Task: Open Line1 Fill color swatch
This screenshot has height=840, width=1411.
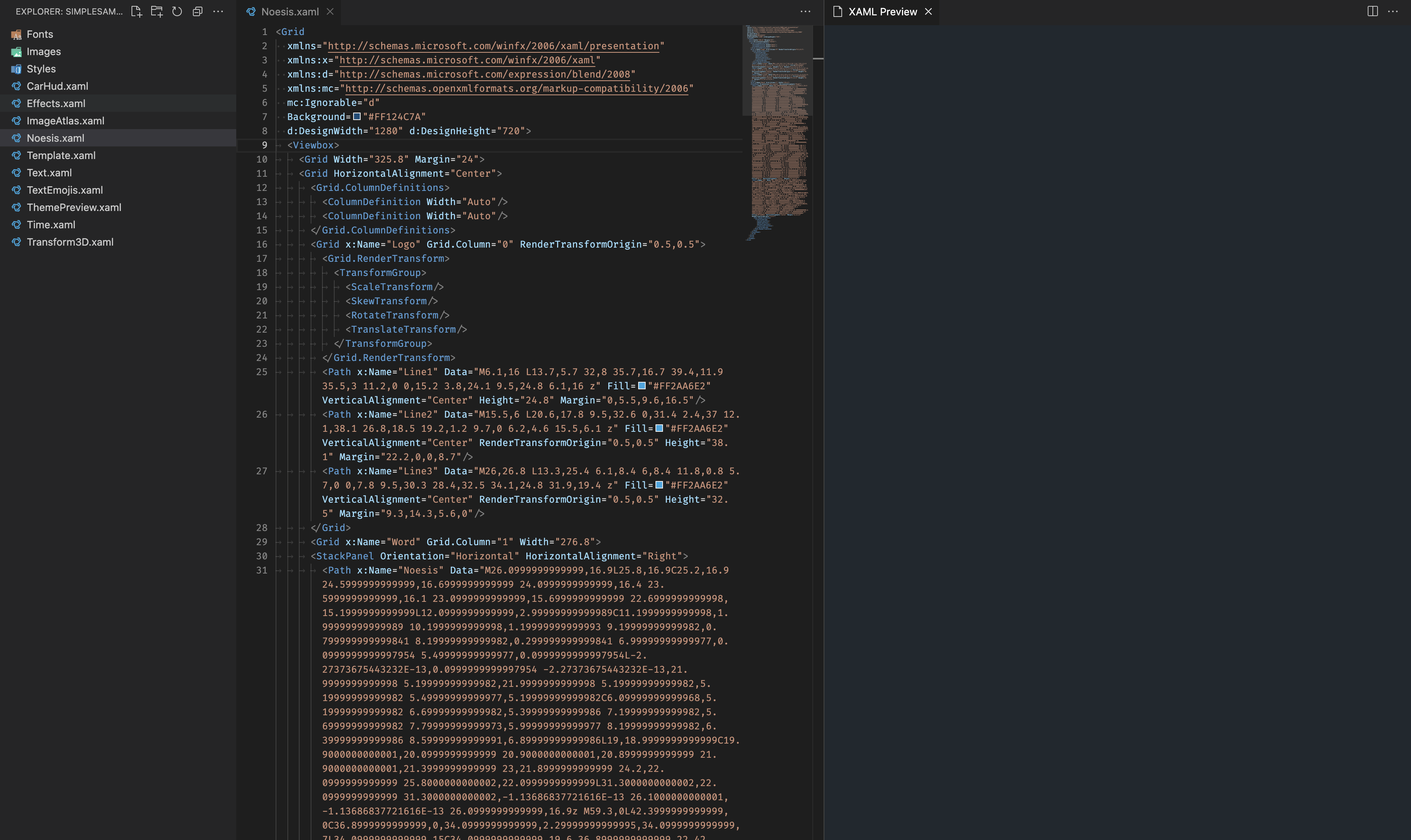Action: click(642, 385)
